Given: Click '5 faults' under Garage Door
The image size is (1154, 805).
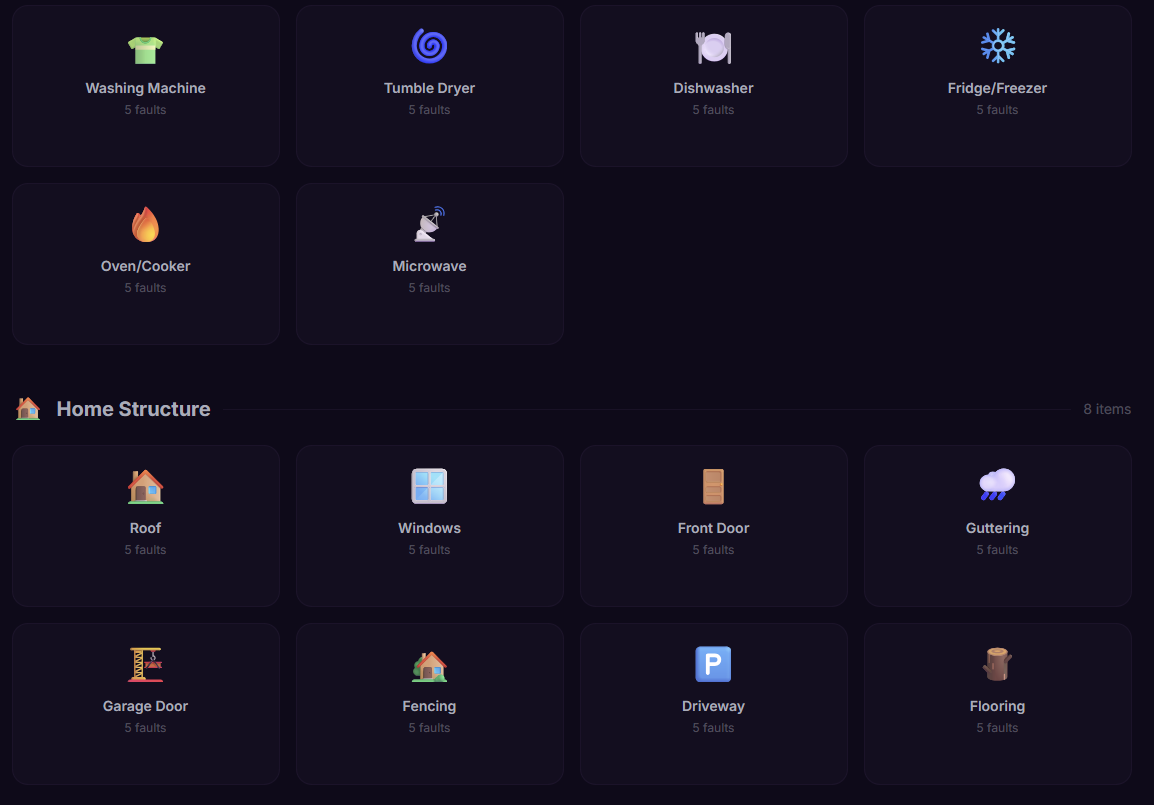Looking at the screenshot, I should click(x=145, y=728).
